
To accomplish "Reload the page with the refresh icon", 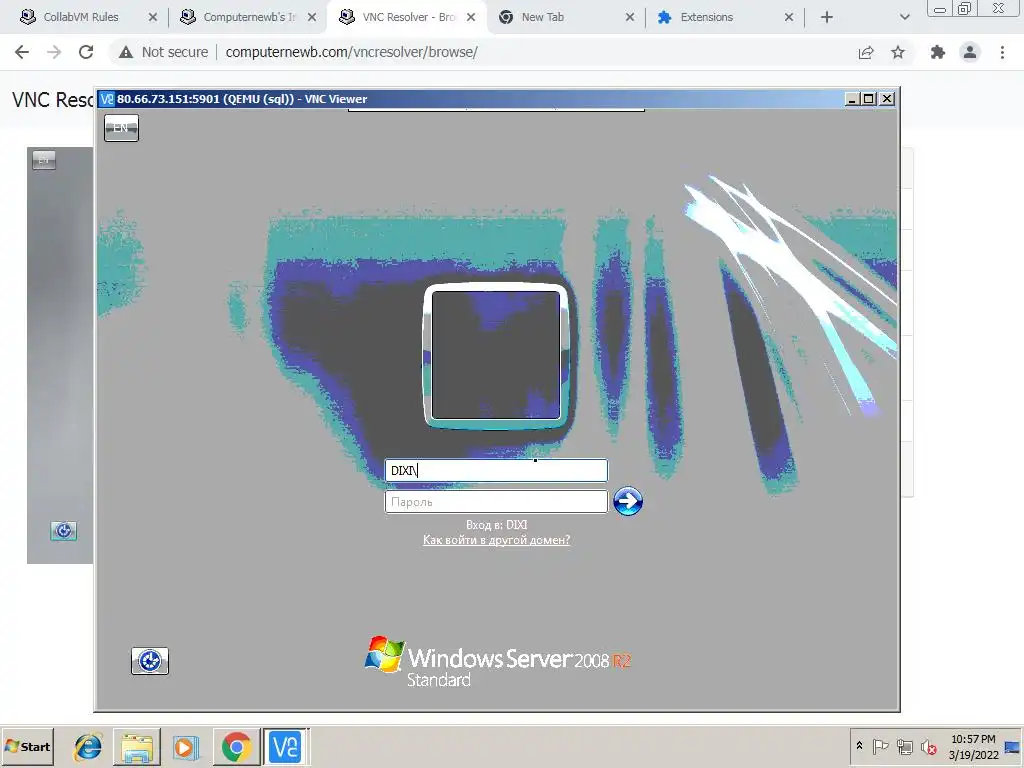I will tap(86, 52).
